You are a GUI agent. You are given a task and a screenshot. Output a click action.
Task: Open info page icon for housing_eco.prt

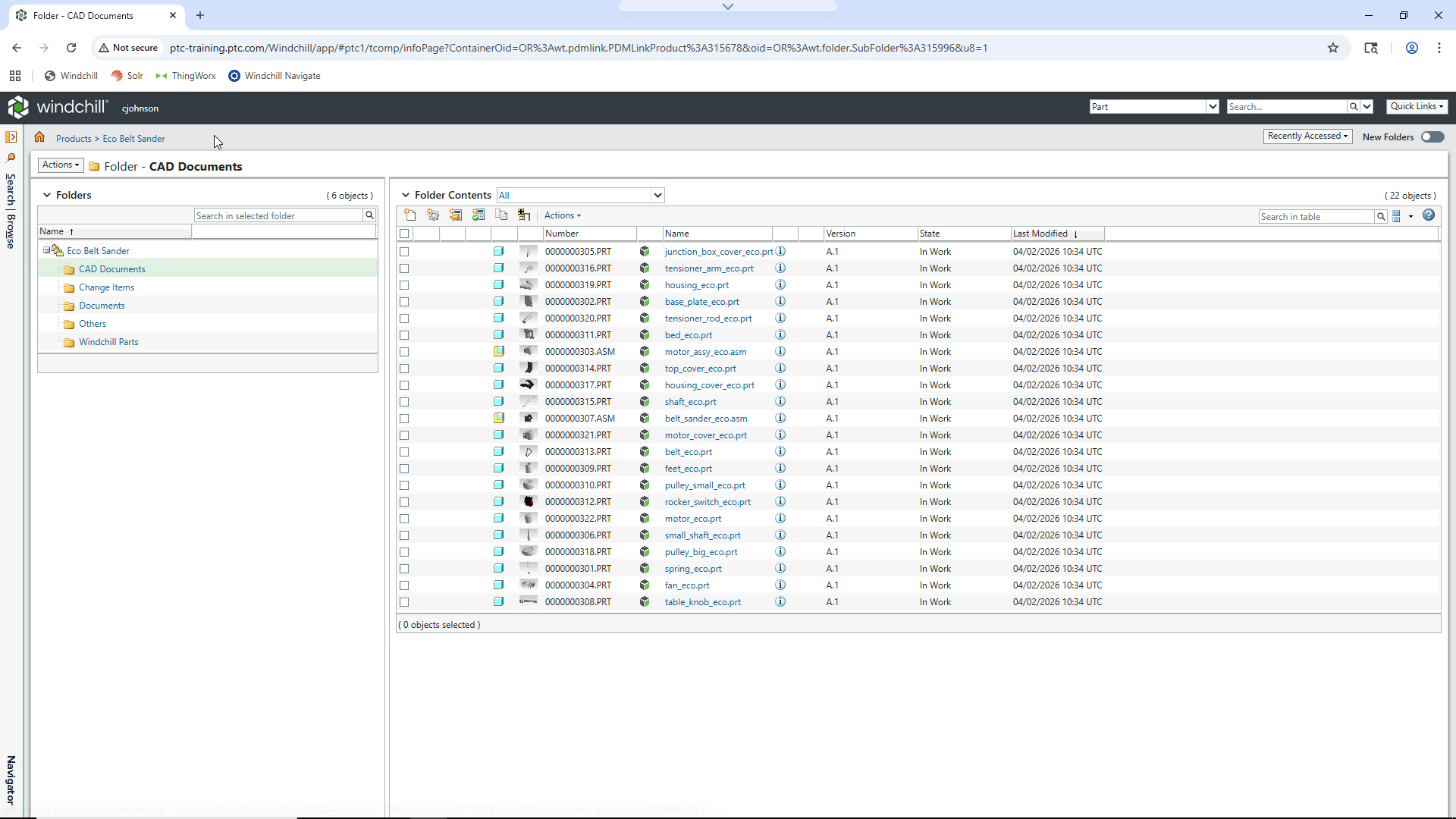pos(780,285)
